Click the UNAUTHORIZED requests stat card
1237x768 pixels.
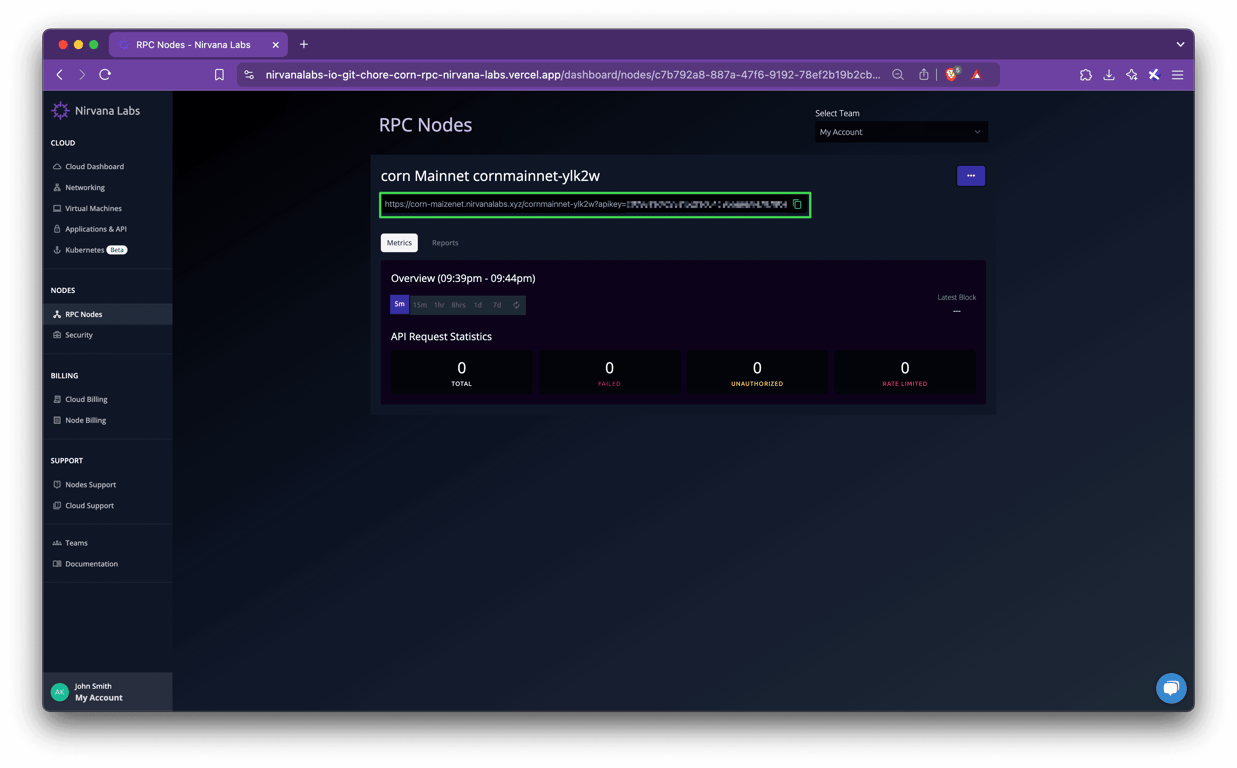[757, 372]
